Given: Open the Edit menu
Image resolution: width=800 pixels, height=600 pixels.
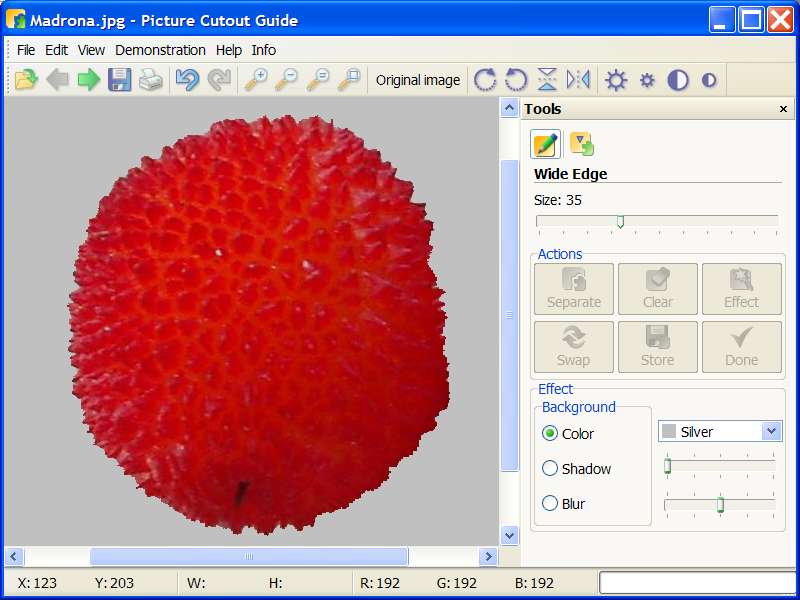Looking at the screenshot, I should pos(56,50).
